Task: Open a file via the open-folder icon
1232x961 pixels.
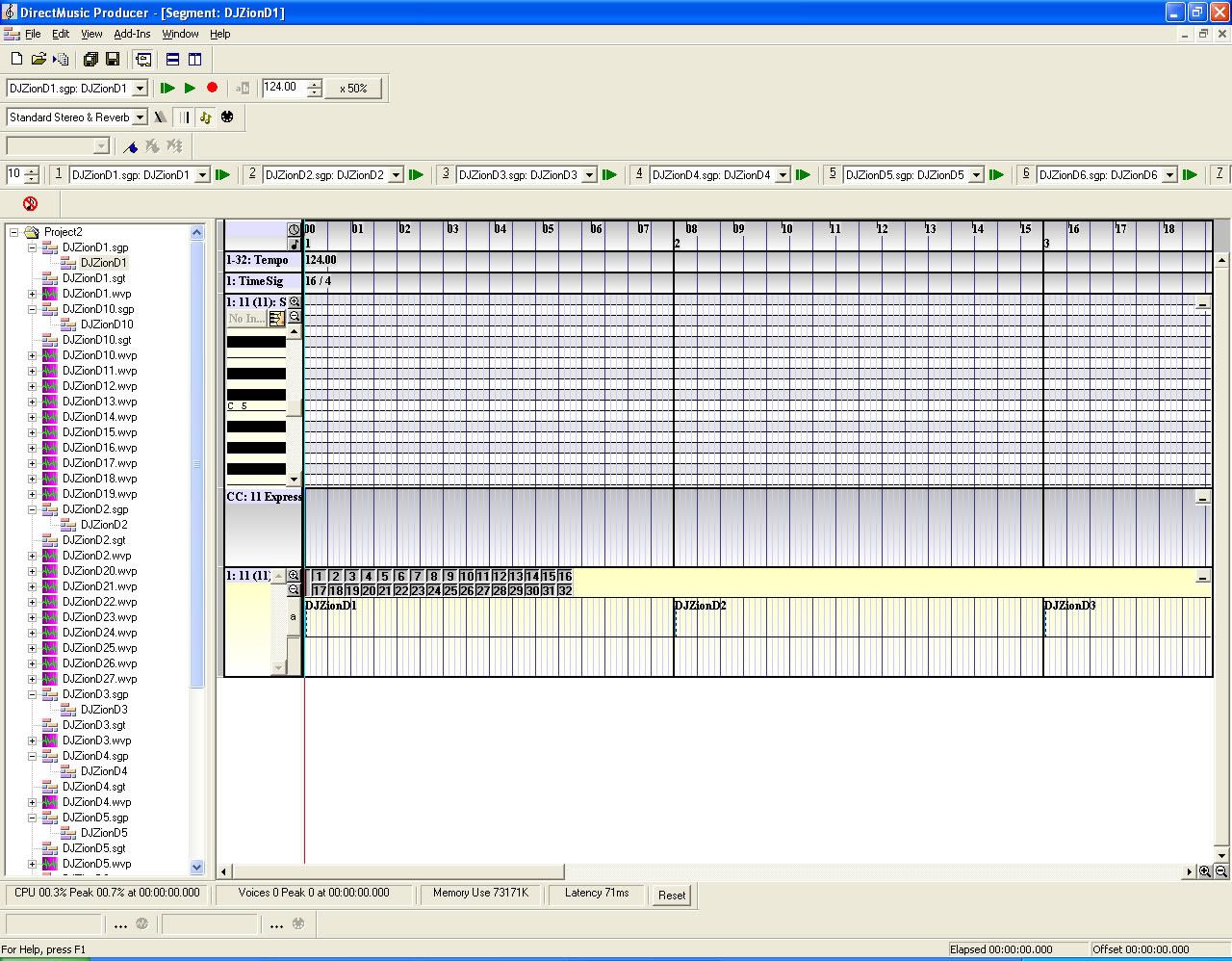Action: click(38, 60)
